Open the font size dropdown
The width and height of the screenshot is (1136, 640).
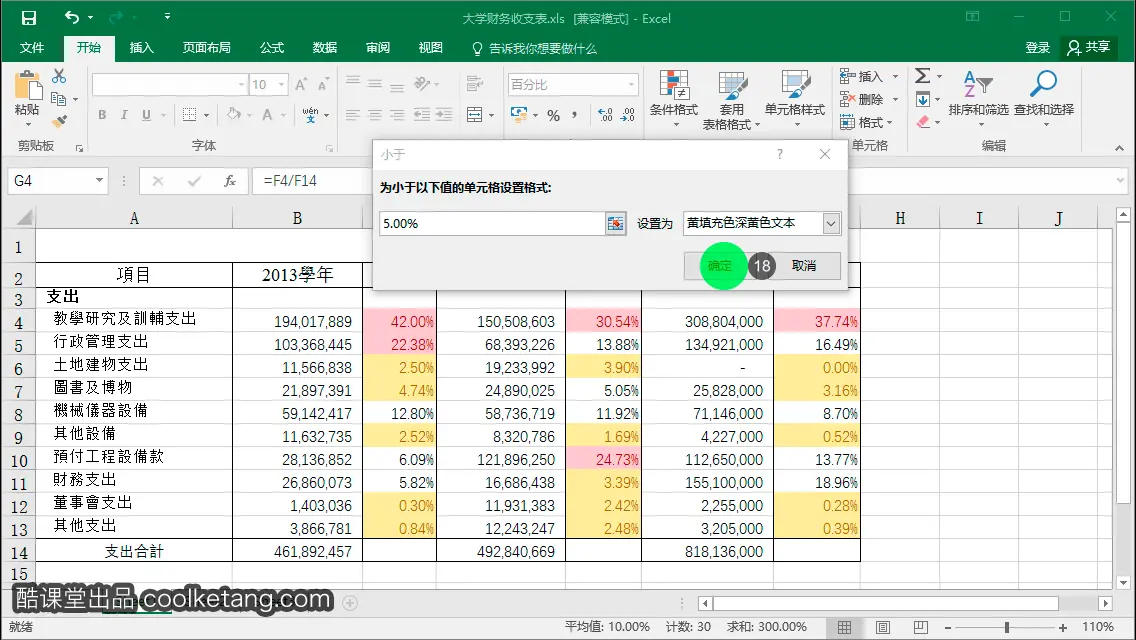click(x=281, y=85)
